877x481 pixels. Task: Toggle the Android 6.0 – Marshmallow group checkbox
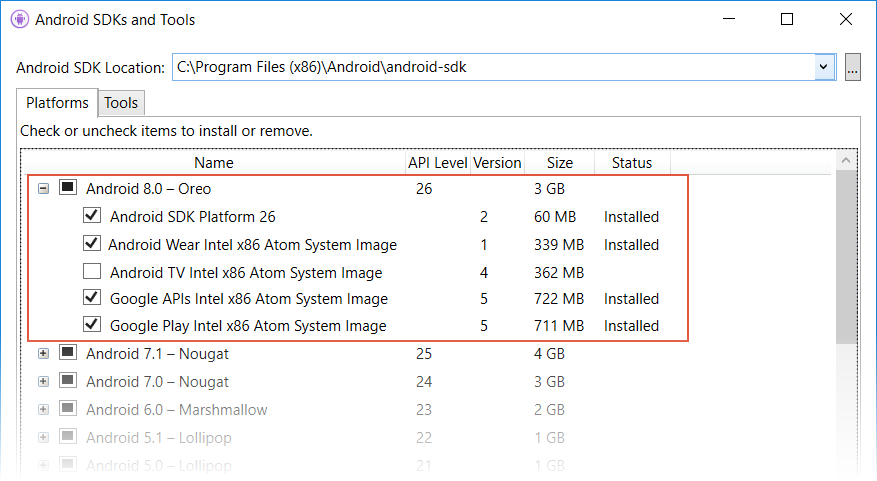pos(68,408)
